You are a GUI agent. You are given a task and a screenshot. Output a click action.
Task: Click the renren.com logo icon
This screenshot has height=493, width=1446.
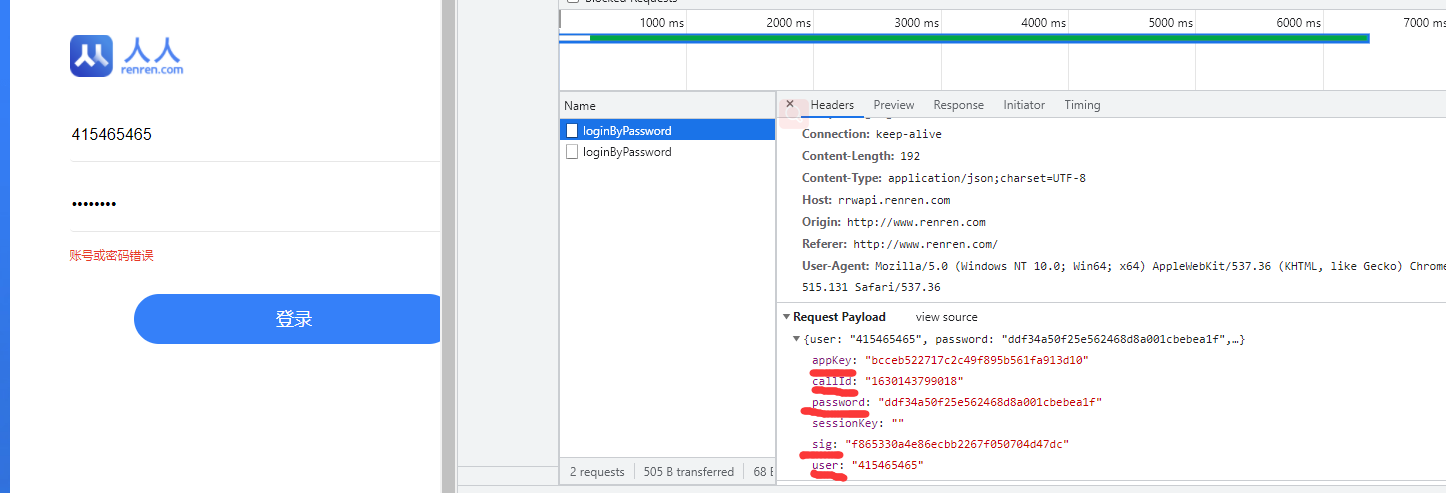[x=91, y=55]
